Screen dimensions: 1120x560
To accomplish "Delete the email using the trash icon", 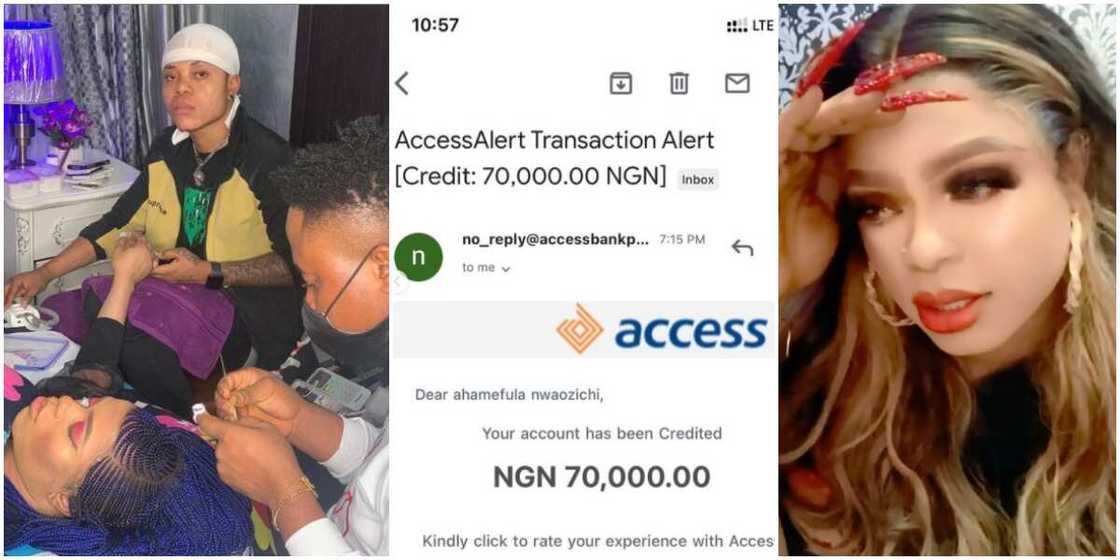I will point(679,84).
